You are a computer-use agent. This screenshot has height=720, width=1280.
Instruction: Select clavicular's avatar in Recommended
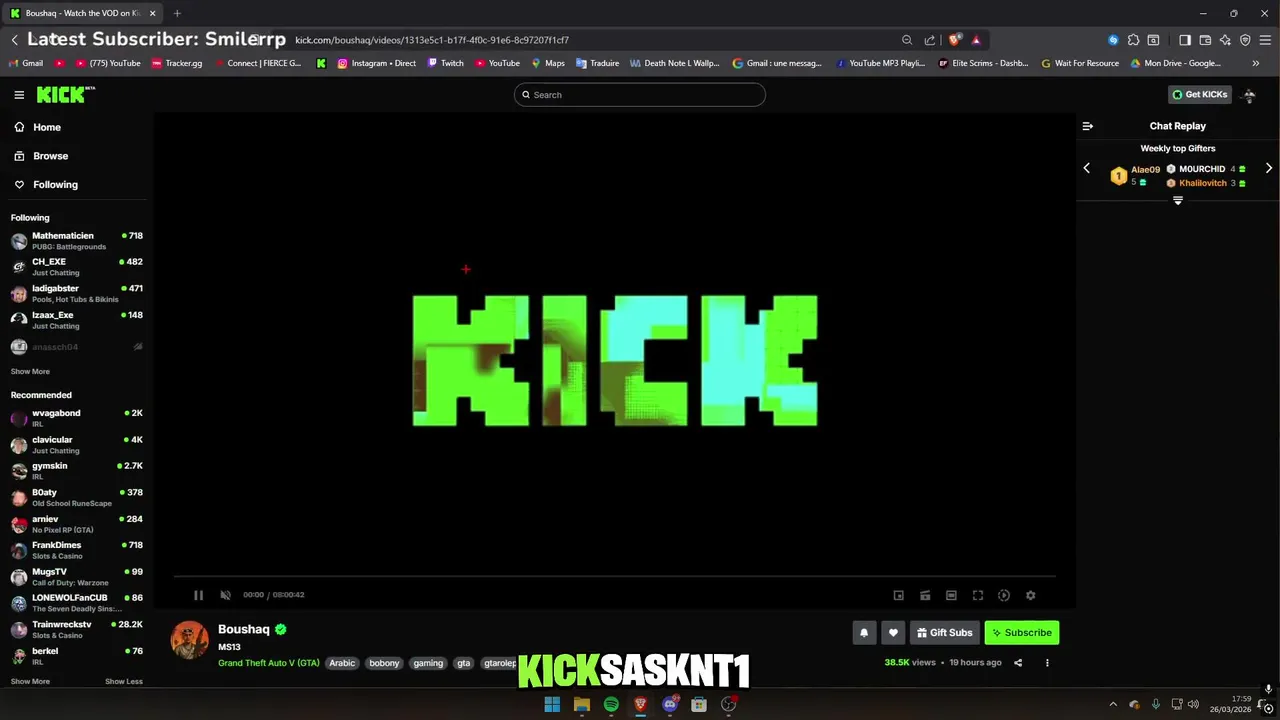tap(19, 445)
